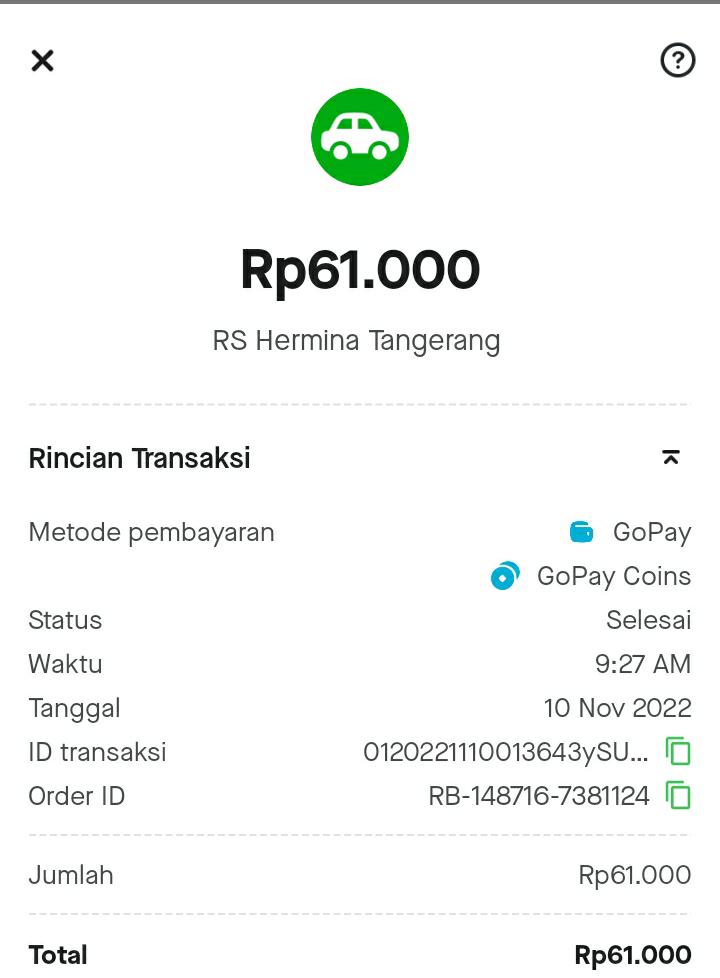Image resolution: width=720 pixels, height=978 pixels.
Task: Copy the transaction ID
Action: point(678,751)
